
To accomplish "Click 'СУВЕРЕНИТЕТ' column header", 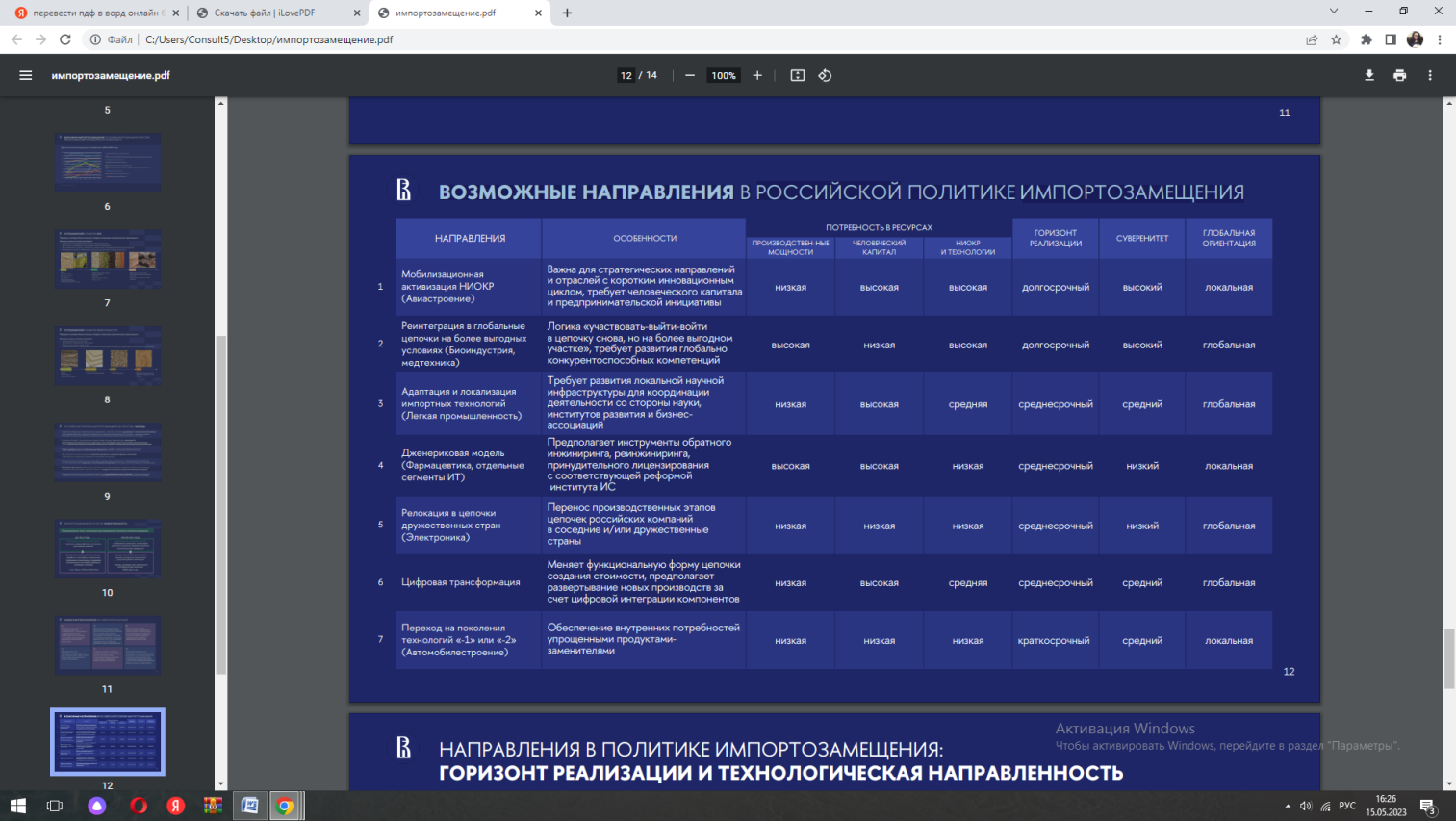I will point(1142,238).
